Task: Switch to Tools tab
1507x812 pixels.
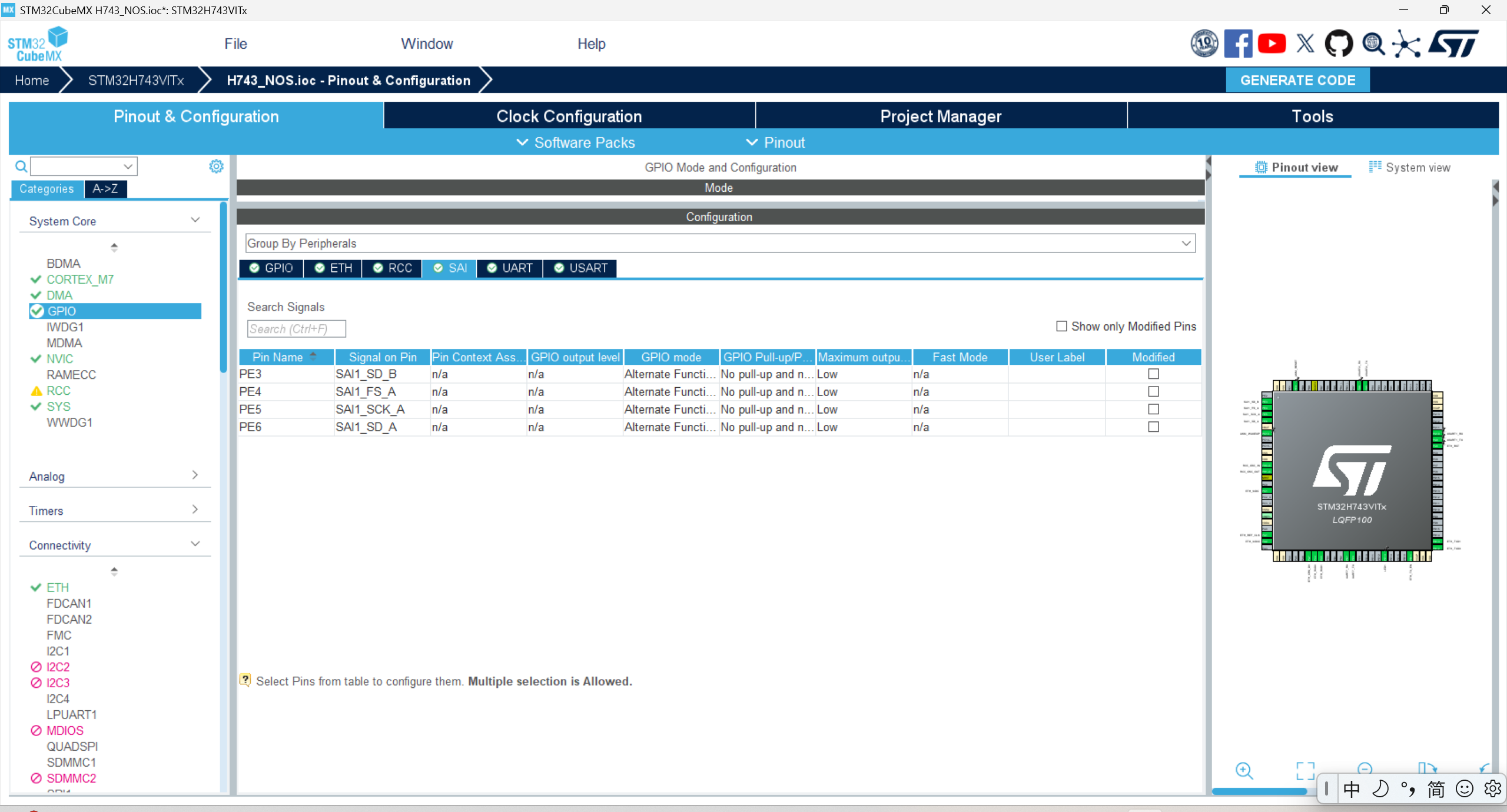Action: click(1313, 116)
